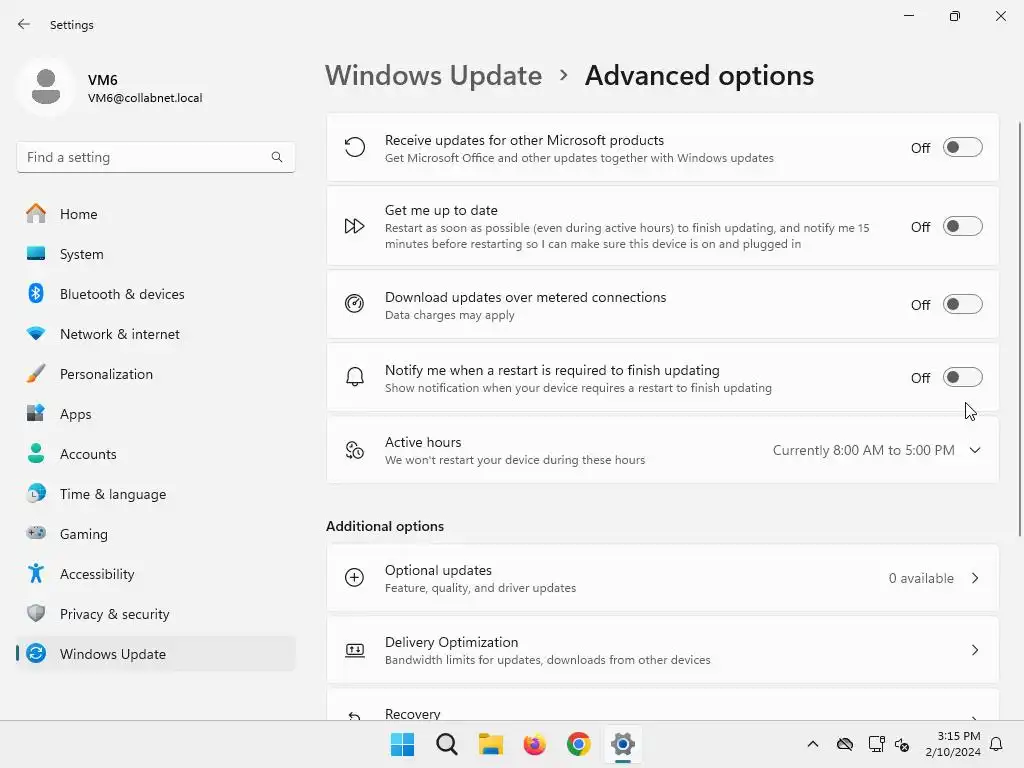Go to System settings
Image resolution: width=1024 pixels, height=768 pixels.
(155, 253)
